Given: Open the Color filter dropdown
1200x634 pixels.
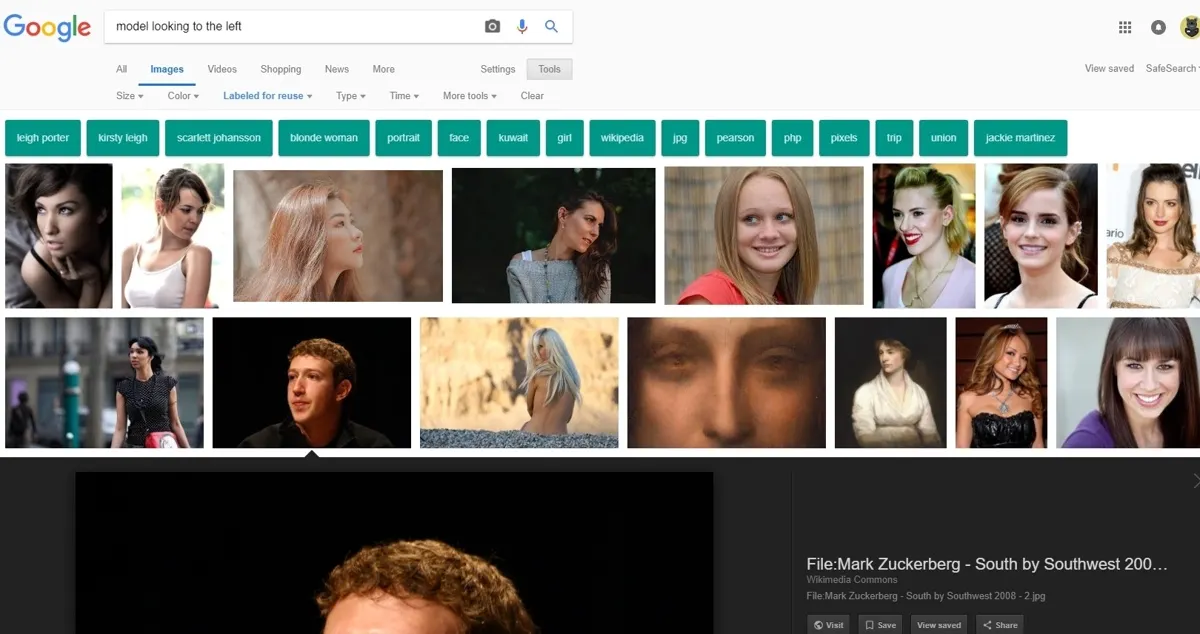Looking at the screenshot, I should (183, 96).
